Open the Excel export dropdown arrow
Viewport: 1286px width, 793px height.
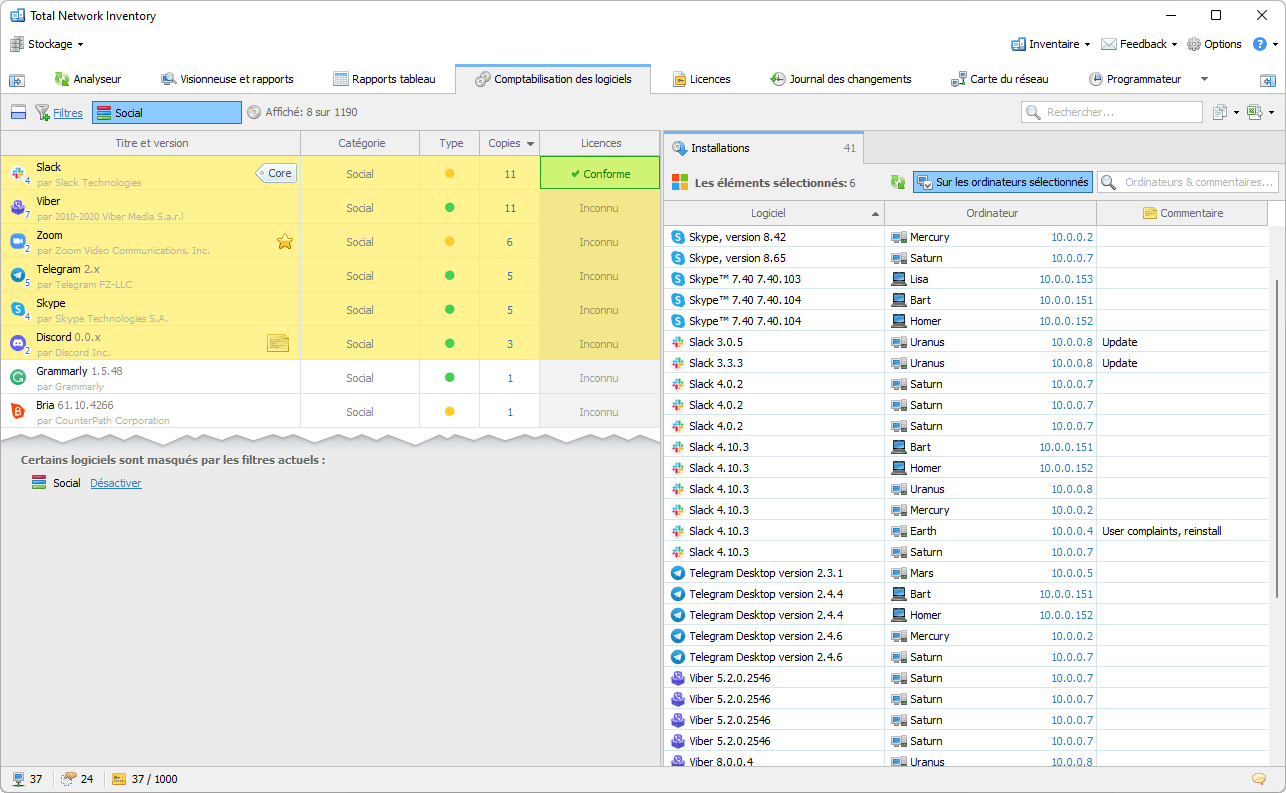1270,113
